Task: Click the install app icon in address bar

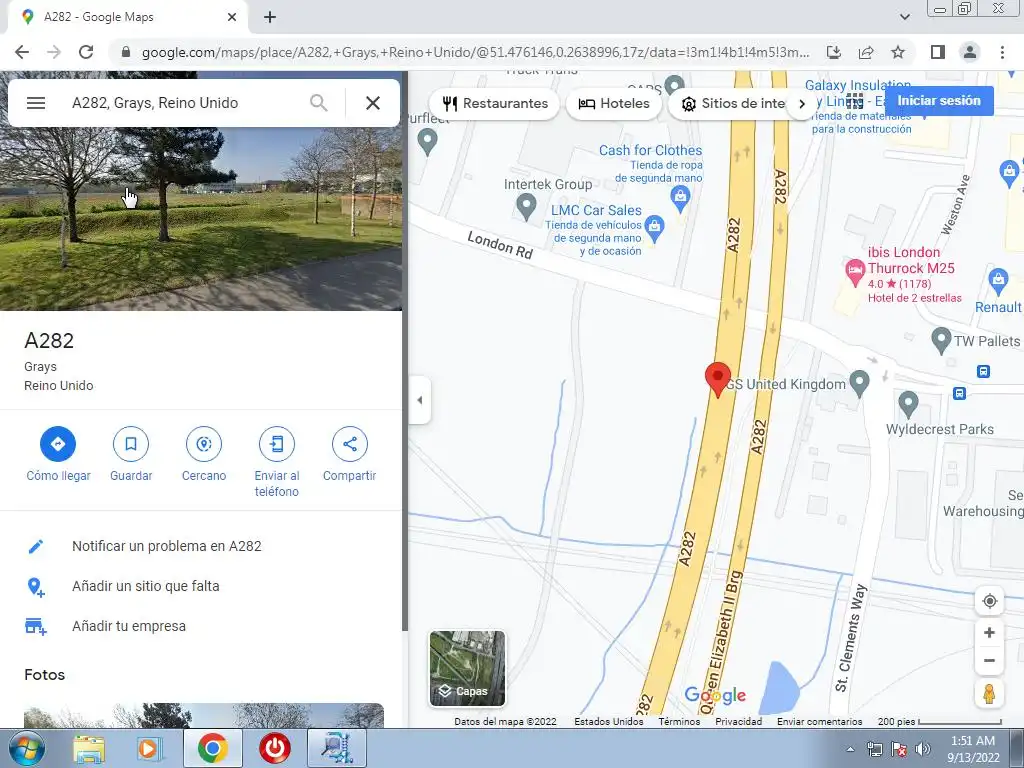Action: [x=833, y=52]
